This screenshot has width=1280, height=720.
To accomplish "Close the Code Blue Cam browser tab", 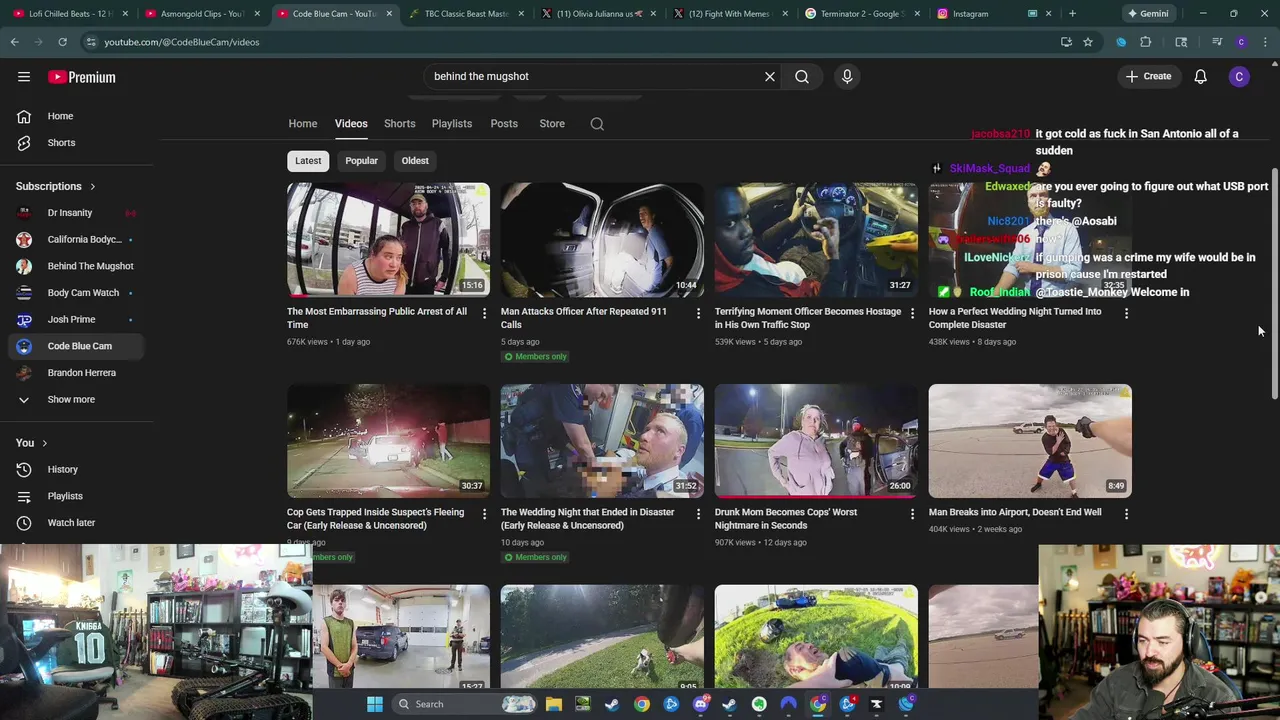I will 389,14.
